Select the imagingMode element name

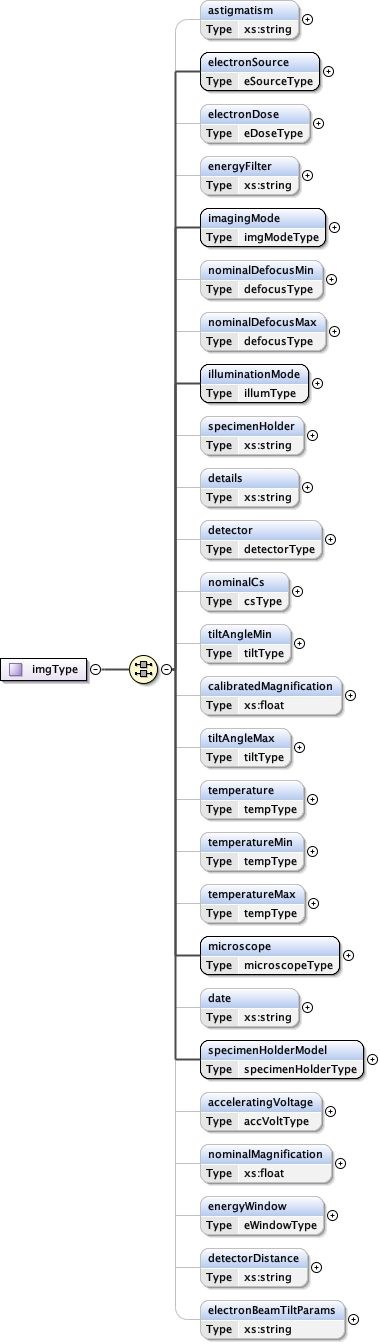243,218
